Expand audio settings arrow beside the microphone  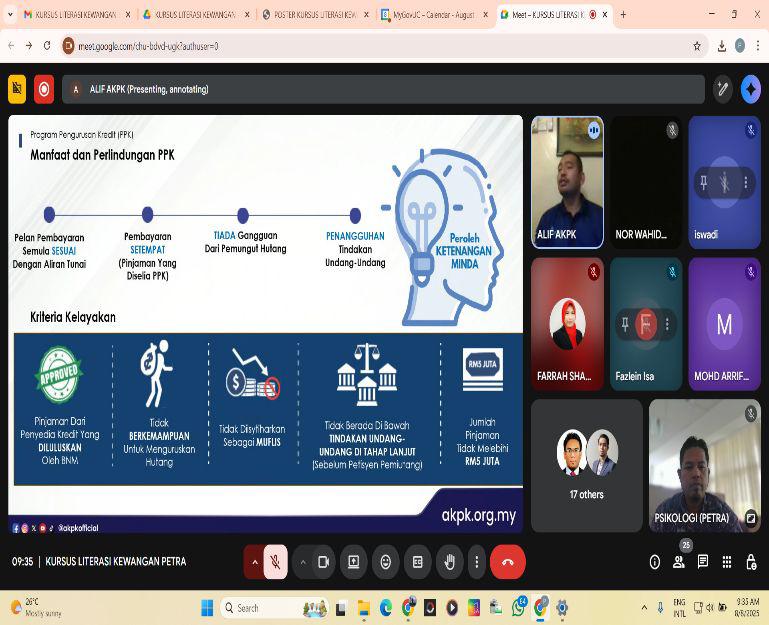pos(254,562)
